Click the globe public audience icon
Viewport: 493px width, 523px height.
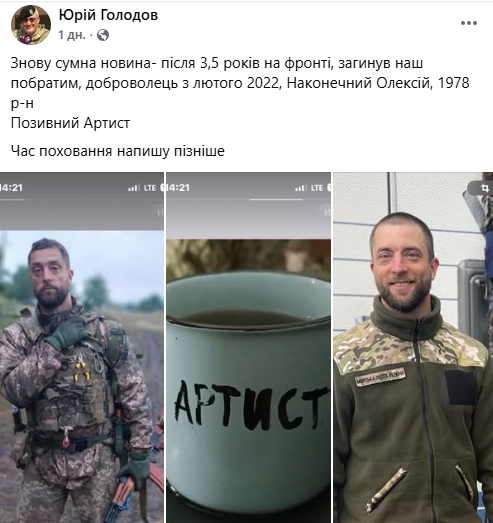point(103,35)
